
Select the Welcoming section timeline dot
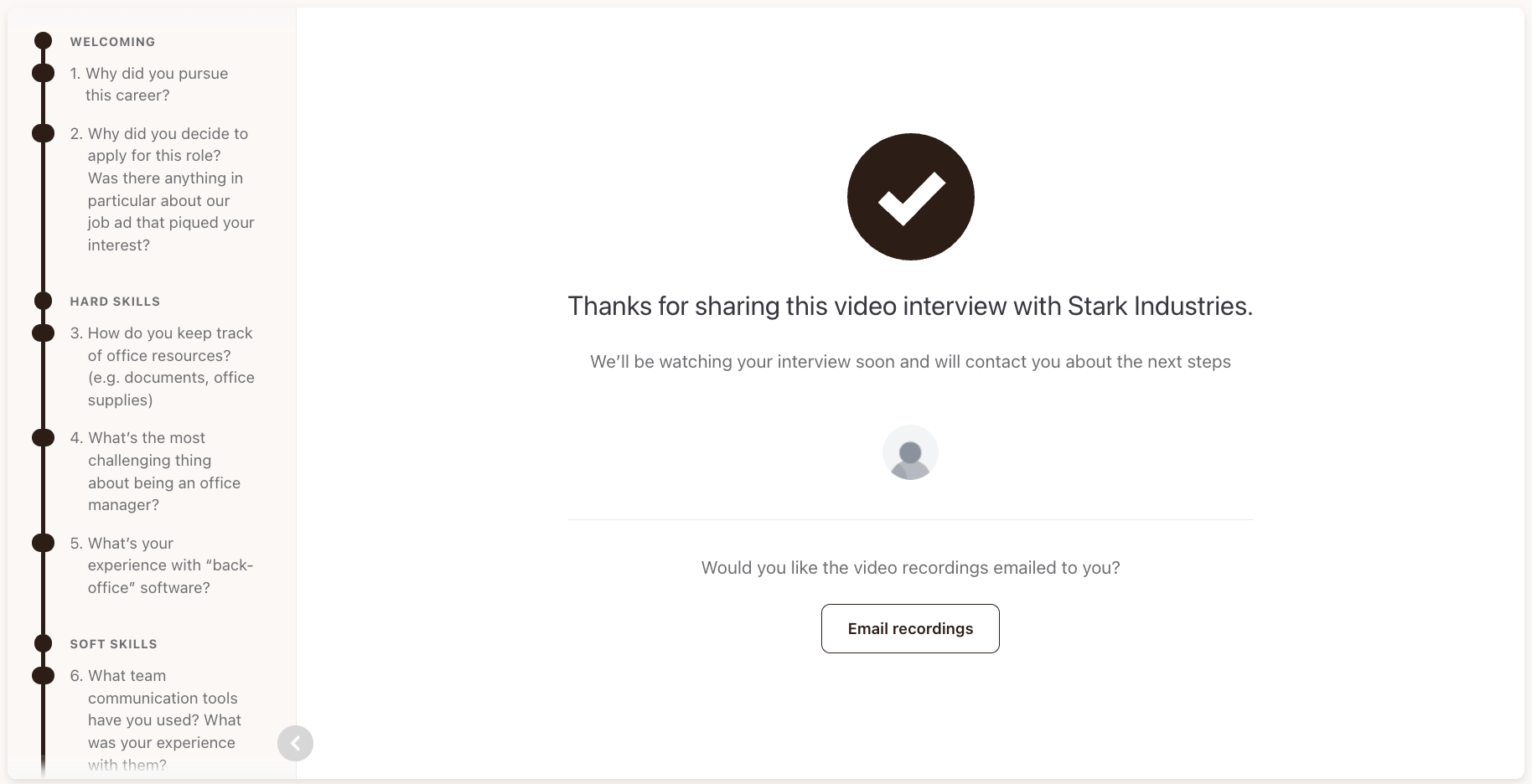[44, 41]
